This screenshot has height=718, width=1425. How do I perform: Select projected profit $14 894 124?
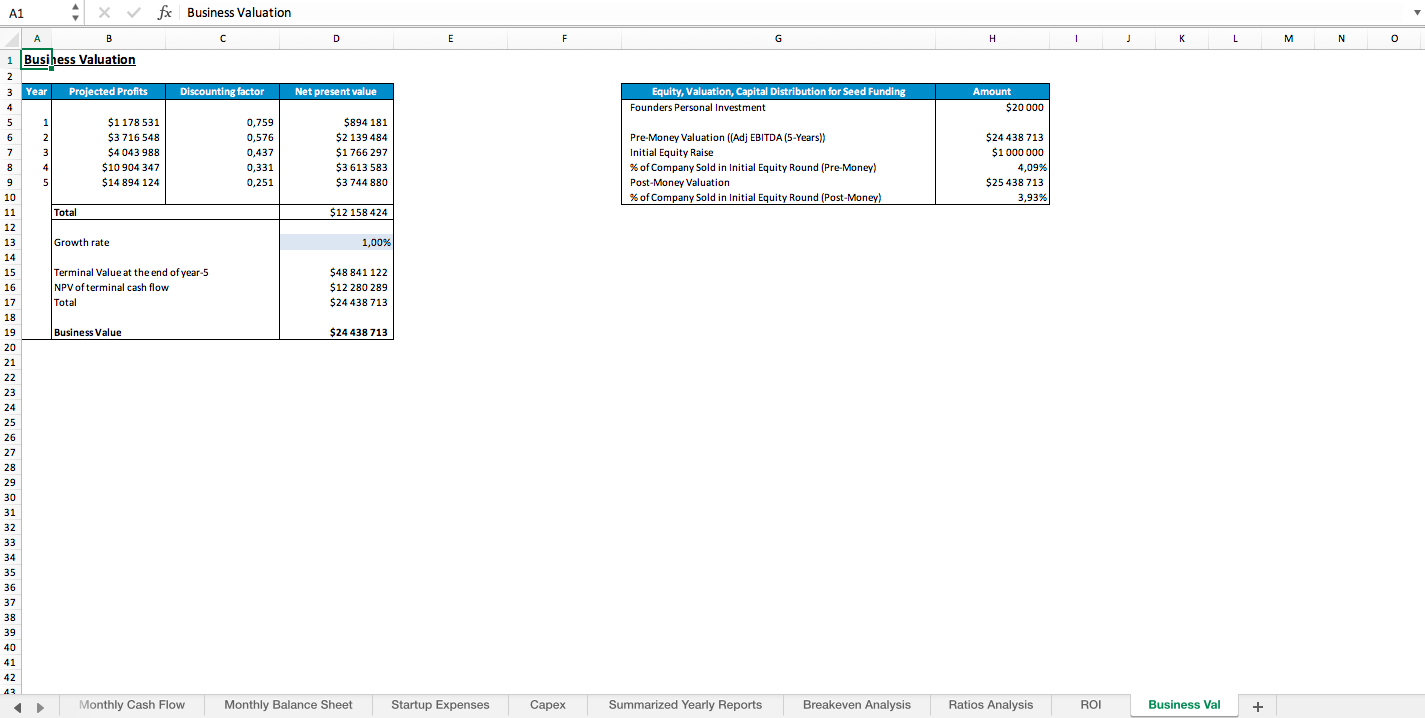pyautogui.click(x=108, y=182)
